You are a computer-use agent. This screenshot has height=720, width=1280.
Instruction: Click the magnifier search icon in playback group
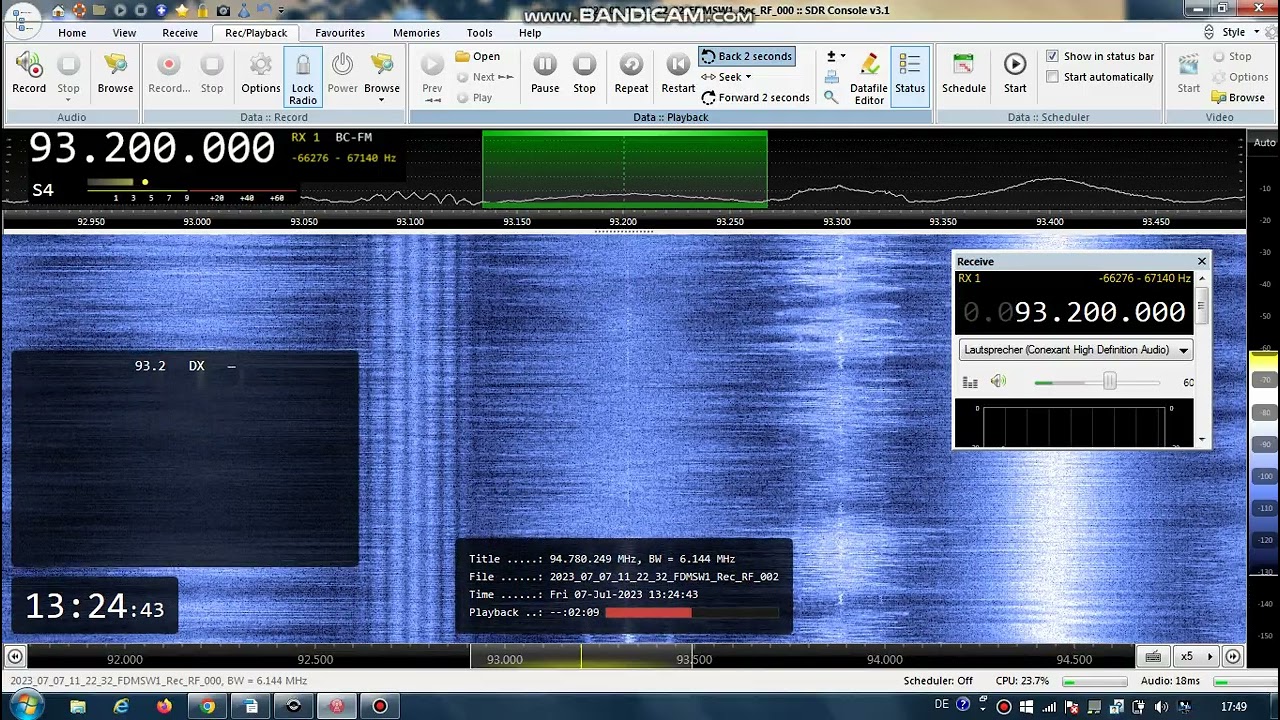[831, 97]
